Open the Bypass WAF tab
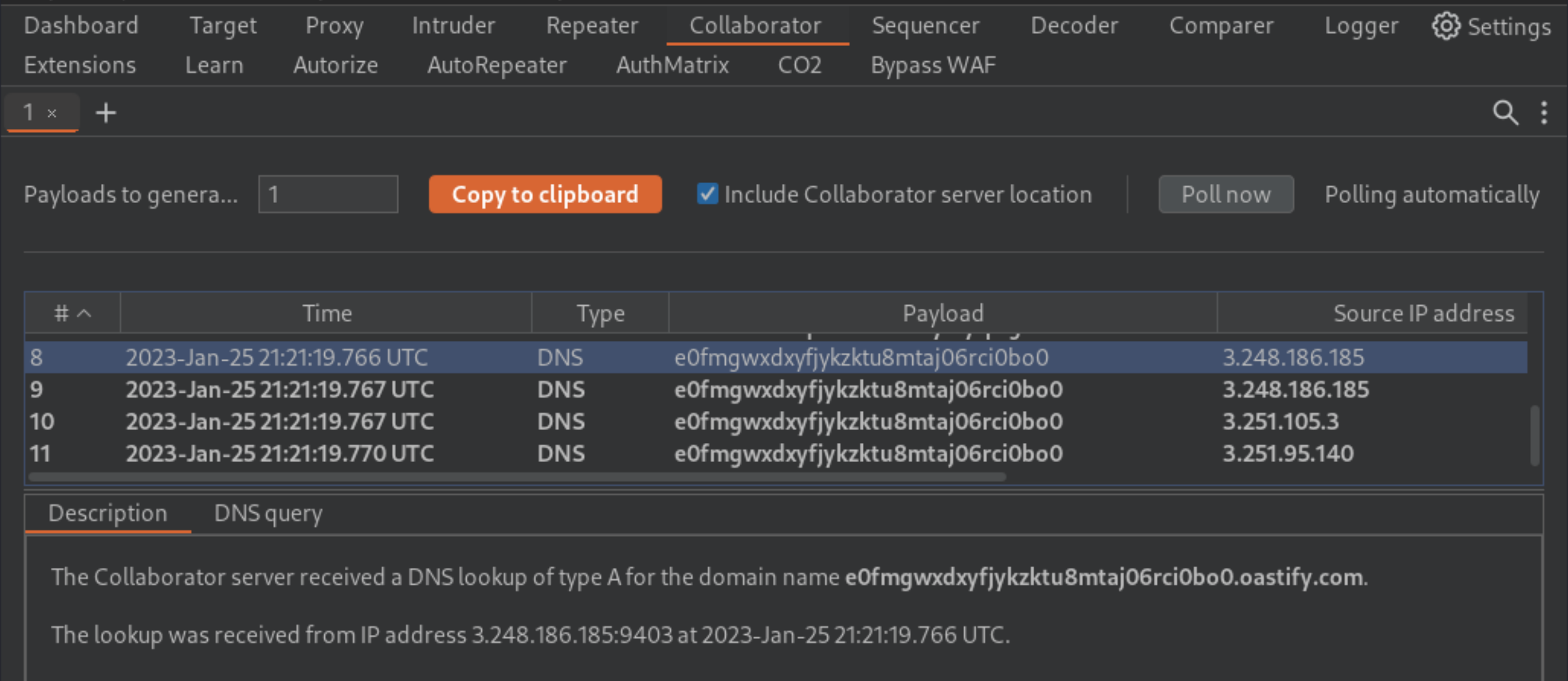 pos(933,65)
